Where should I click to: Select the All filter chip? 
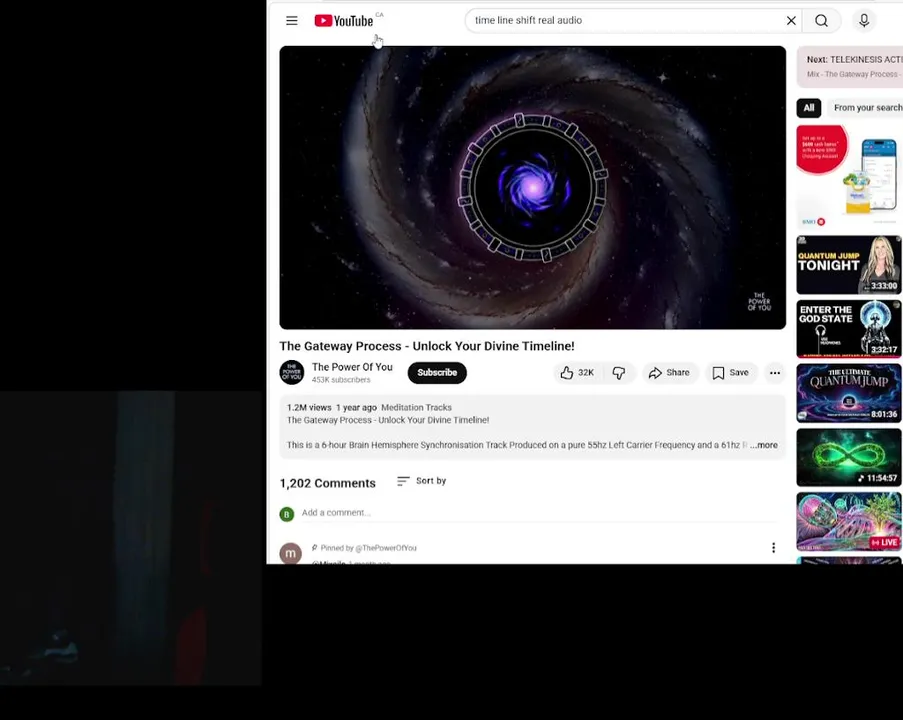(809, 108)
